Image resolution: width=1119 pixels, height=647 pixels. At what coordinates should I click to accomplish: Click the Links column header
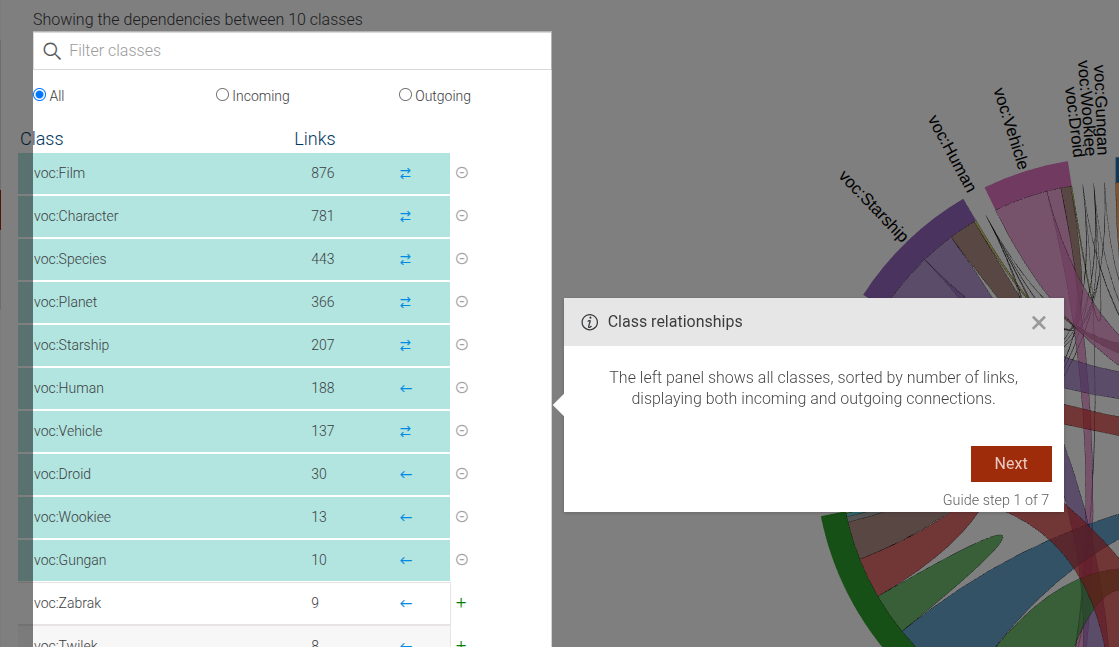click(315, 139)
